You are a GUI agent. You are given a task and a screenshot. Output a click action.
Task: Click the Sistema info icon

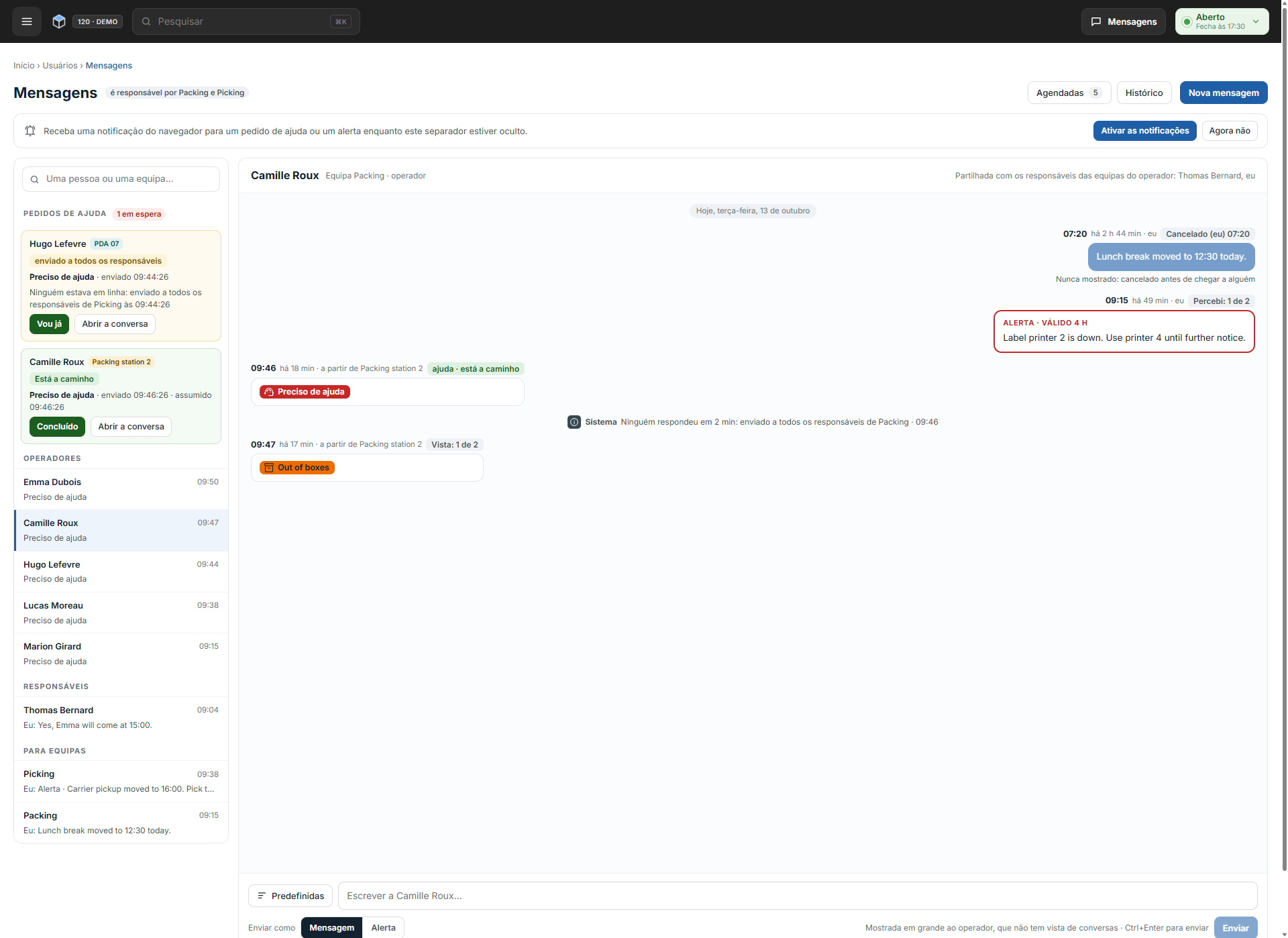click(574, 422)
